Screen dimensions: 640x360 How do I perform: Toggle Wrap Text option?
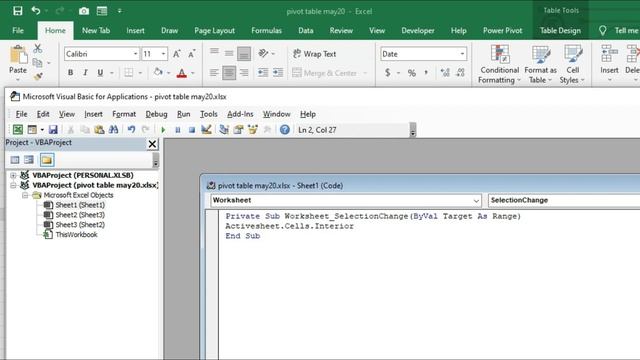pyautogui.click(x=315, y=54)
